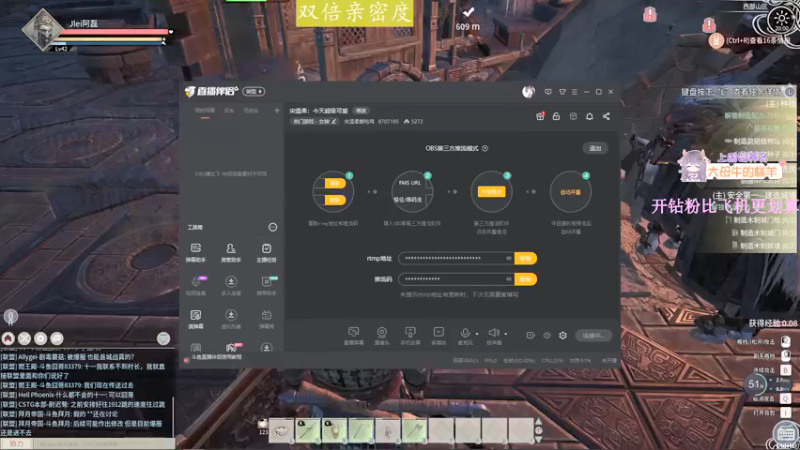Viewport: 800px width, 450px height.
Task: Open the 主播任务 tool
Action: (x=266, y=253)
